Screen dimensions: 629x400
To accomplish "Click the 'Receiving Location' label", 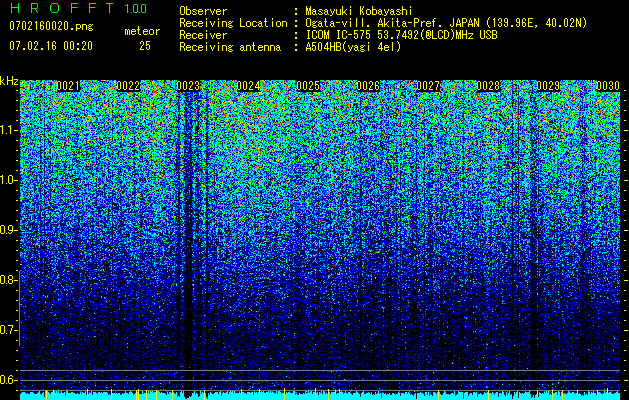I will point(233,23).
